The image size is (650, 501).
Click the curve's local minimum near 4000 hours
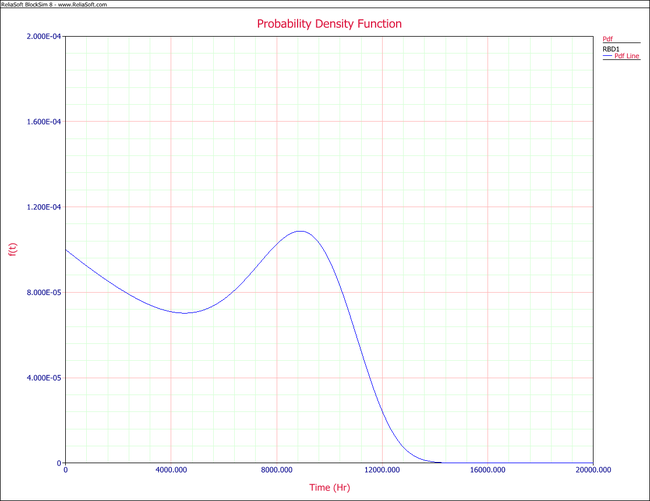(184, 313)
